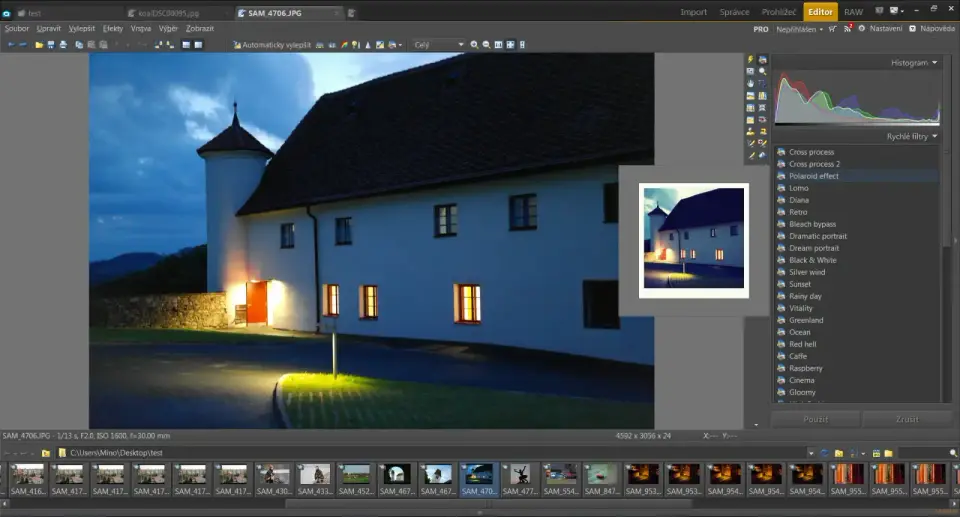Open the Nepřihlášen account dropdown
Image resolution: width=960 pixels, height=517 pixels.
click(798, 29)
